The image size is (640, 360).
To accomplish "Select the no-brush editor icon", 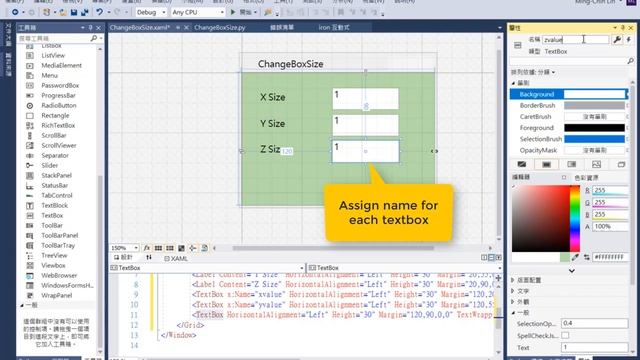I will click(x=522, y=164).
